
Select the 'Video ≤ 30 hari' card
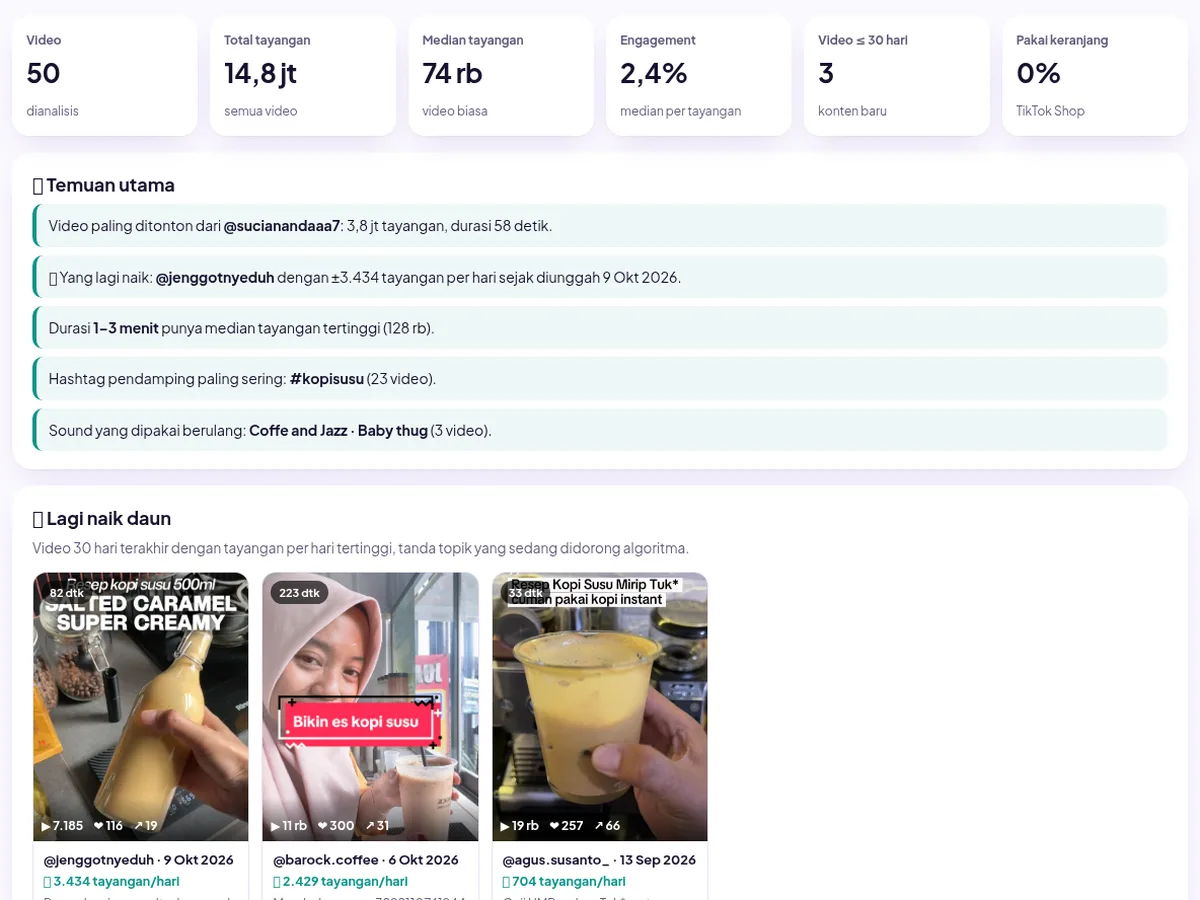897,76
